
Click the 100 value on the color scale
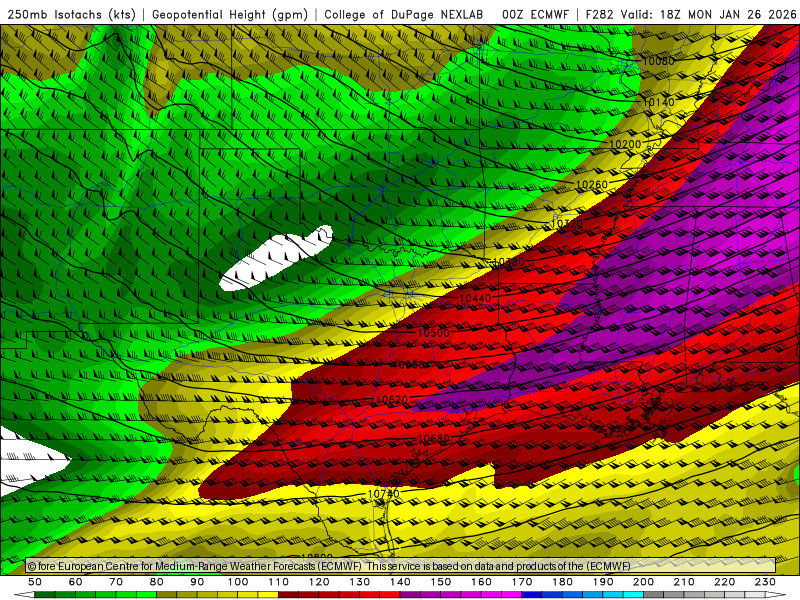pyautogui.click(x=238, y=582)
